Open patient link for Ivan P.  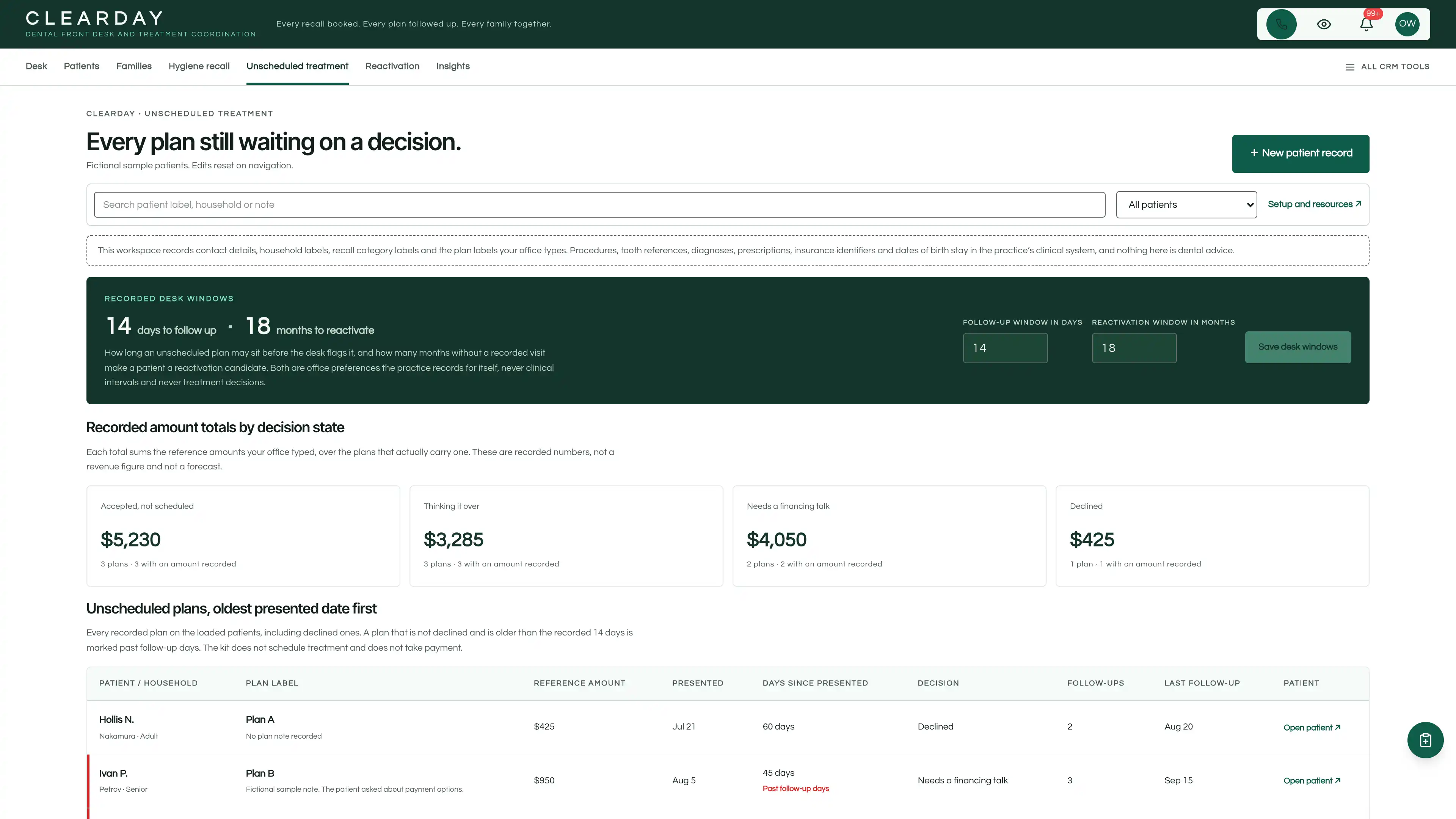pos(1311,781)
